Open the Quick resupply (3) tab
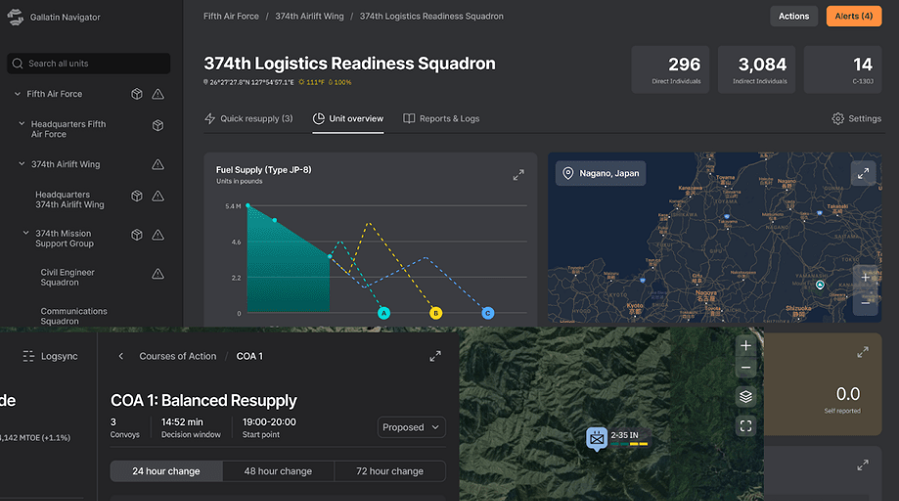The height and width of the screenshot is (501, 899). [x=249, y=119]
